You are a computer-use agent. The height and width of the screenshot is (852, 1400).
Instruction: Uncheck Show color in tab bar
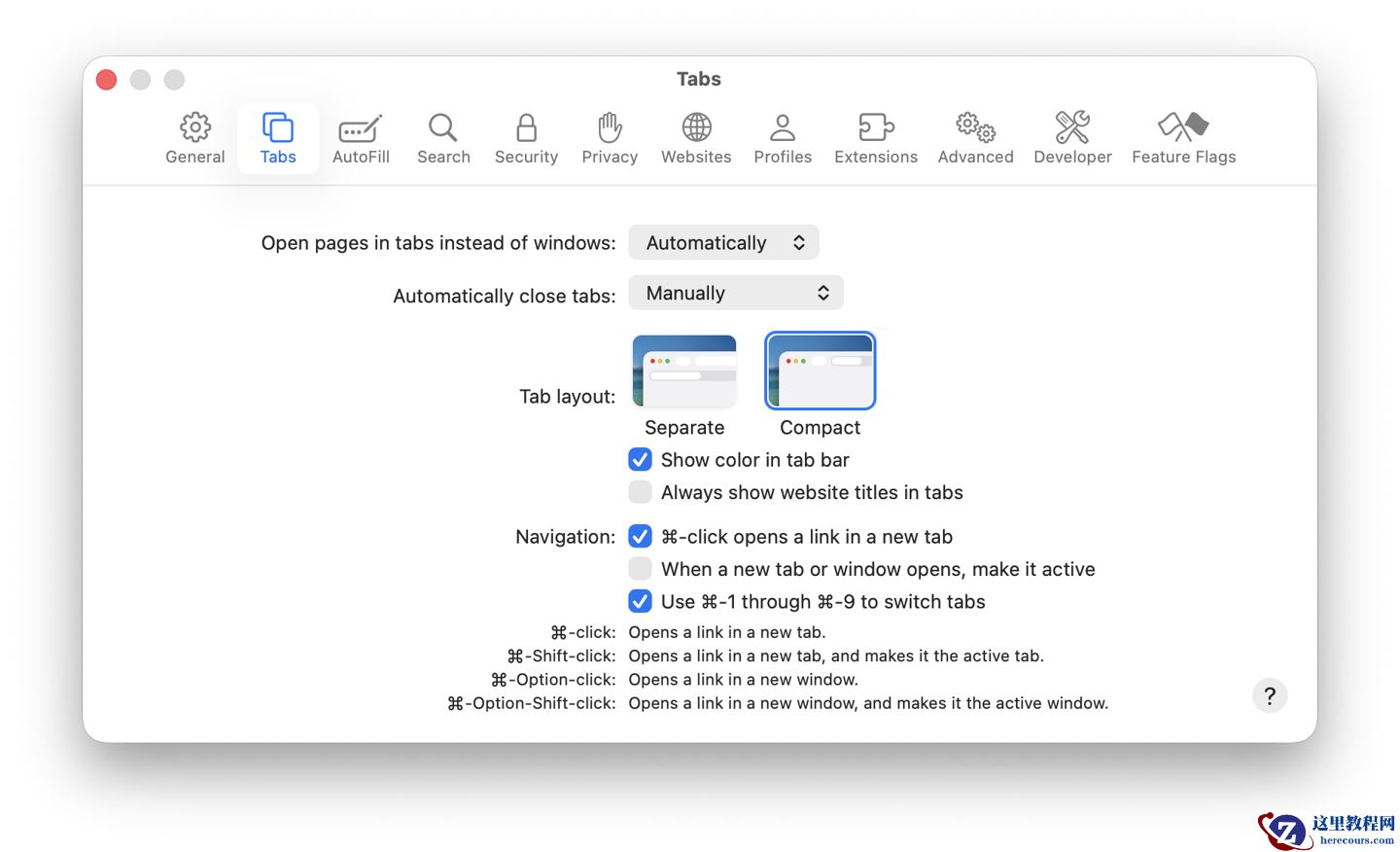click(640, 459)
